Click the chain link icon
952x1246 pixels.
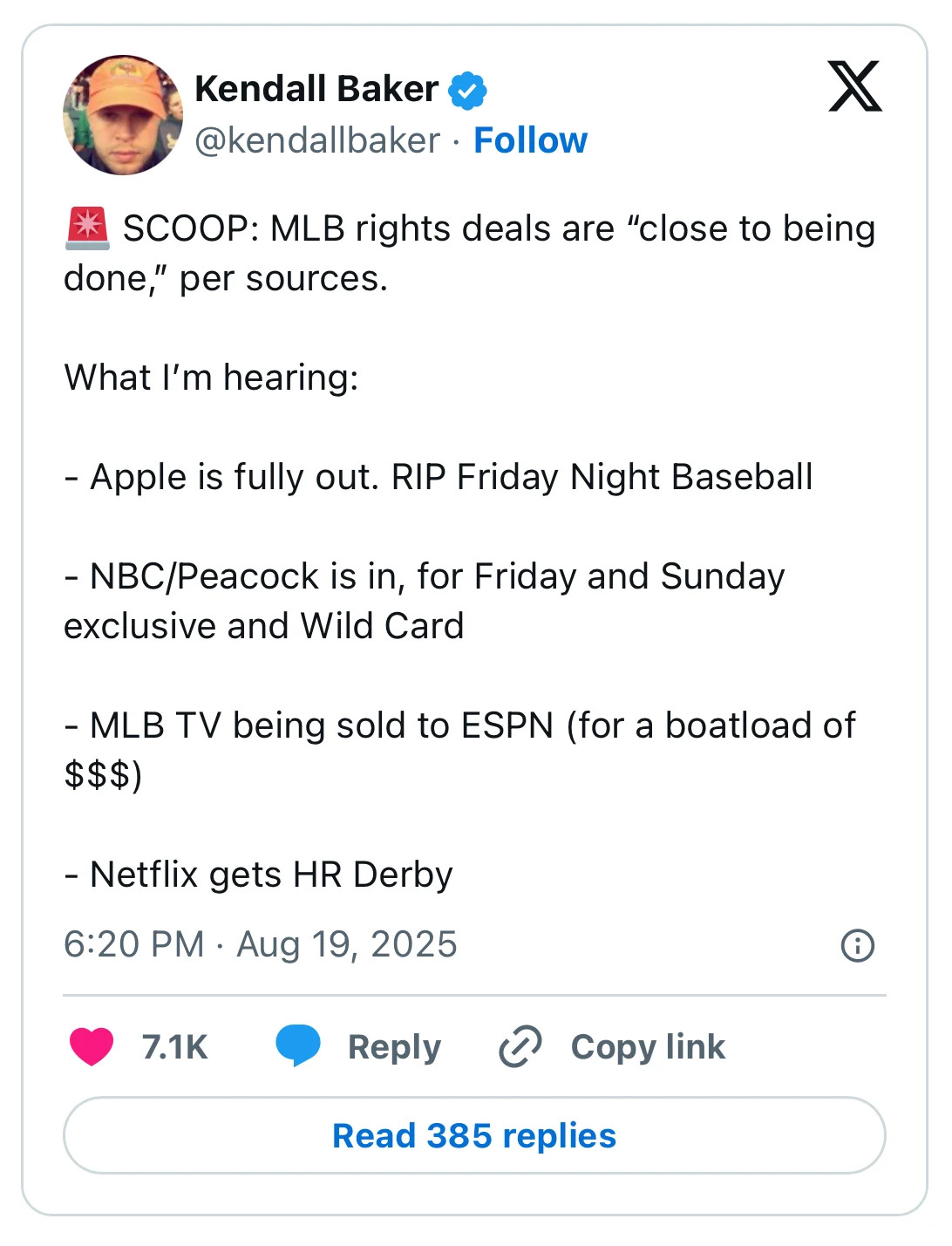[520, 1046]
